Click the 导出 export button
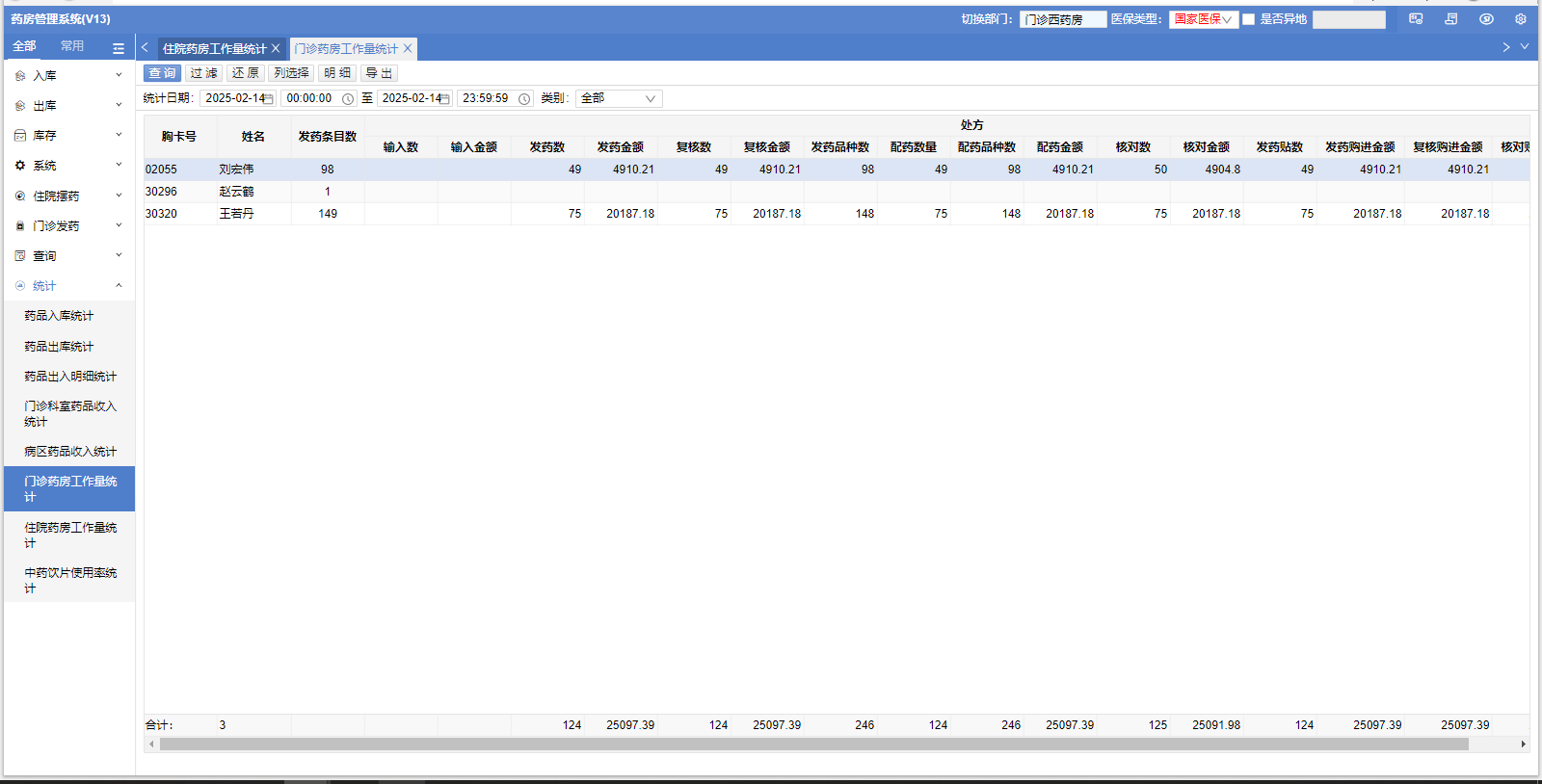Viewport: 1542px width, 784px height. point(379,73)
